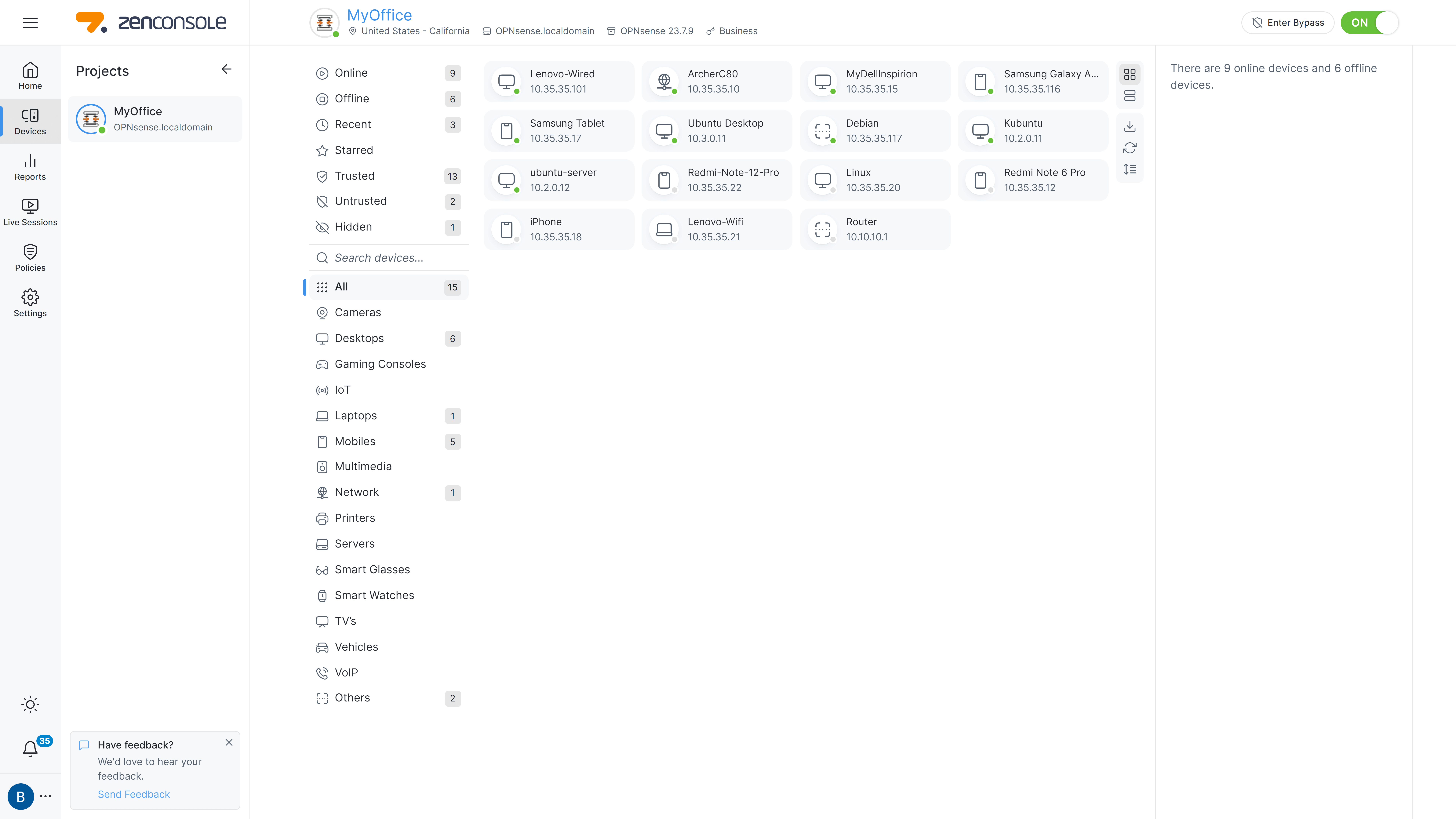Open Live Sessions section
The height and width of the screenshot is (819, 1456).
pos(30,213)
